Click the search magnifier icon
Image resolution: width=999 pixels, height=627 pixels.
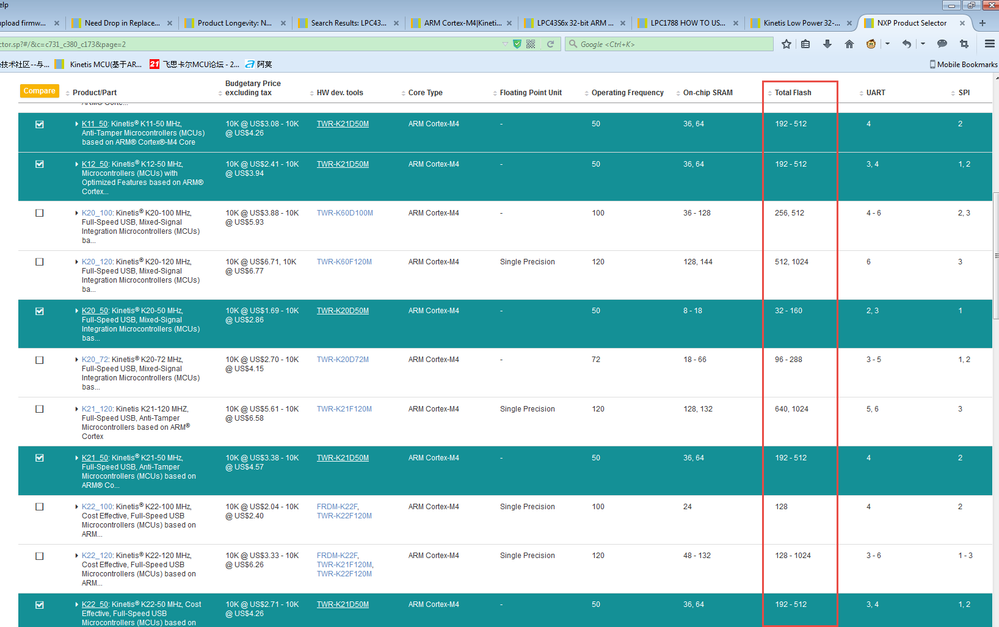pyautogui.click(x=573, y=44)
